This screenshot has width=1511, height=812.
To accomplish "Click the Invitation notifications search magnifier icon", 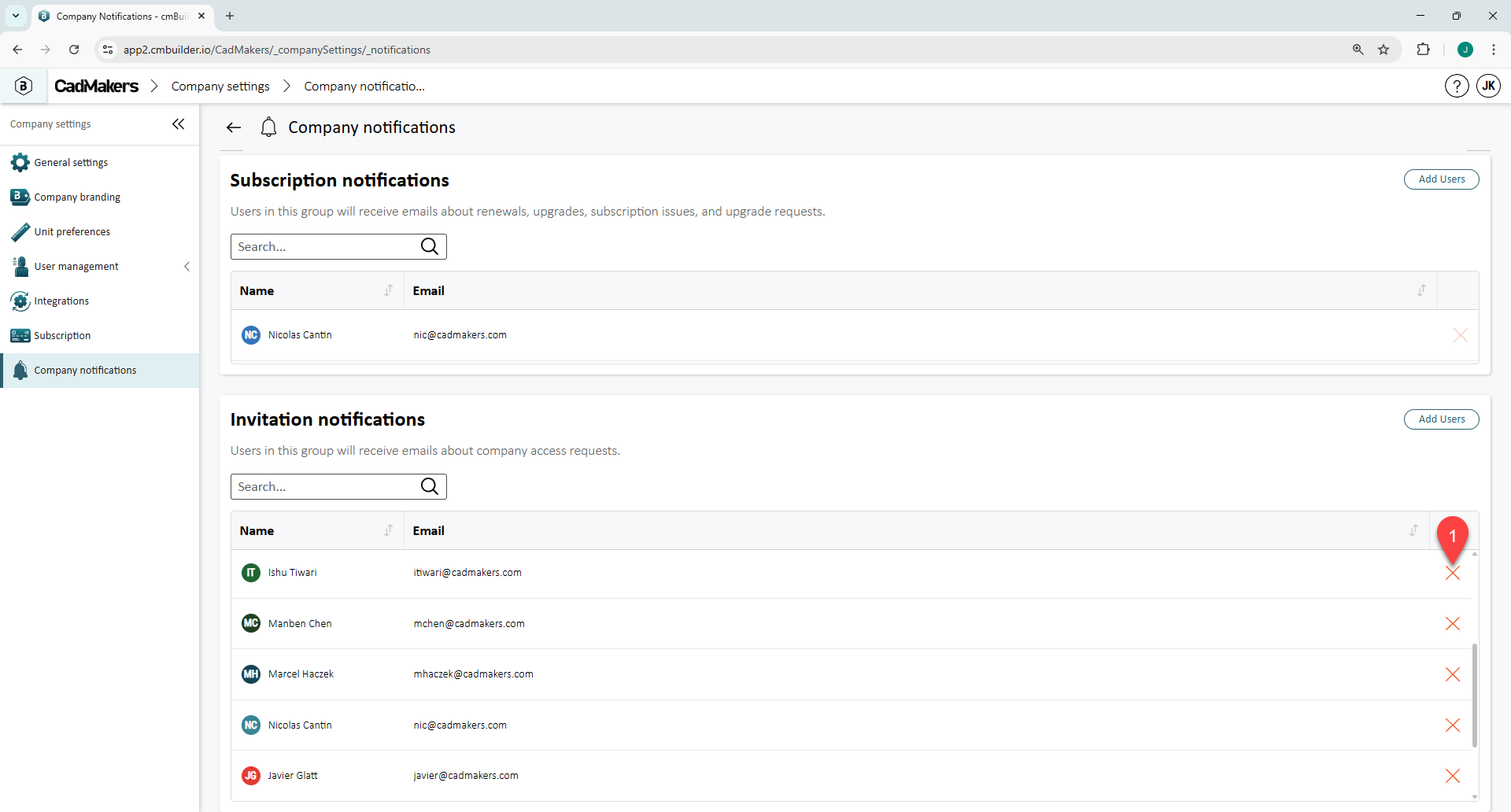I will point(430,486).
